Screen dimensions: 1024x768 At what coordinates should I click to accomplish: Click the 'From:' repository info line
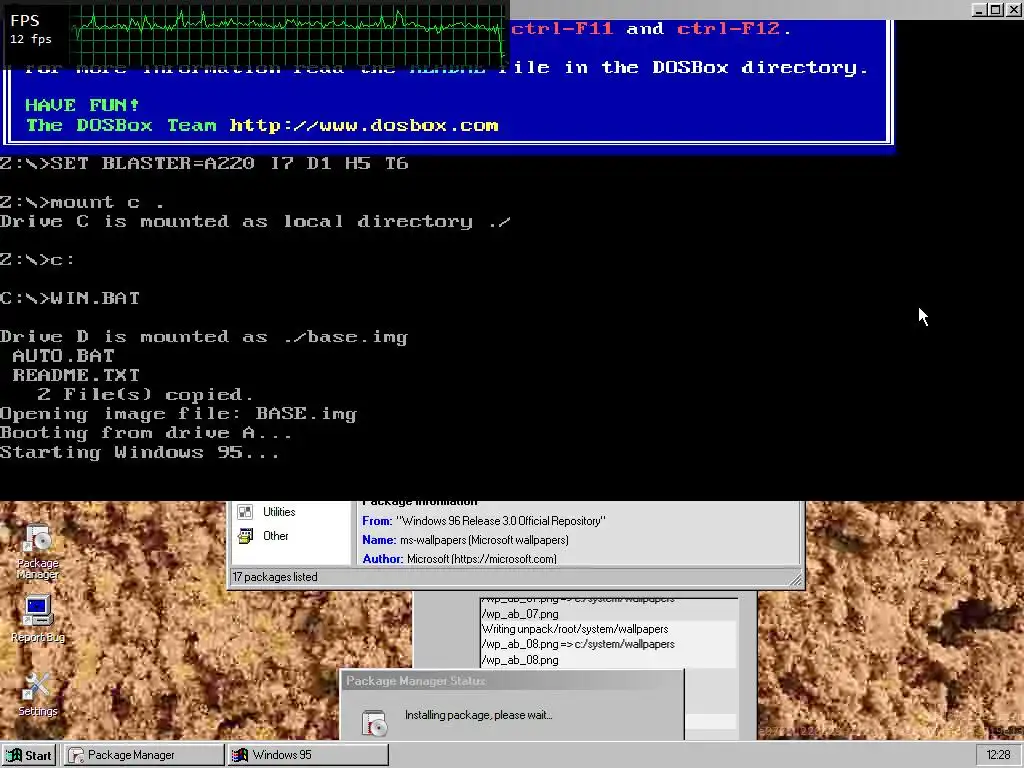coord(483,520)
